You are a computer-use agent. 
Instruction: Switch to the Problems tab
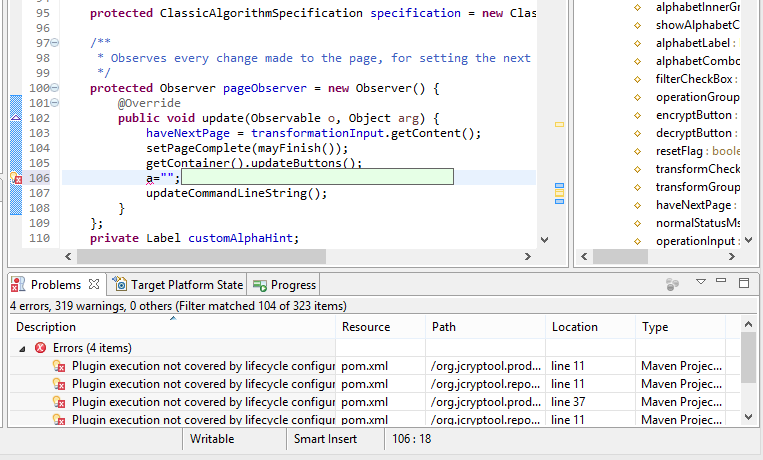55,285
